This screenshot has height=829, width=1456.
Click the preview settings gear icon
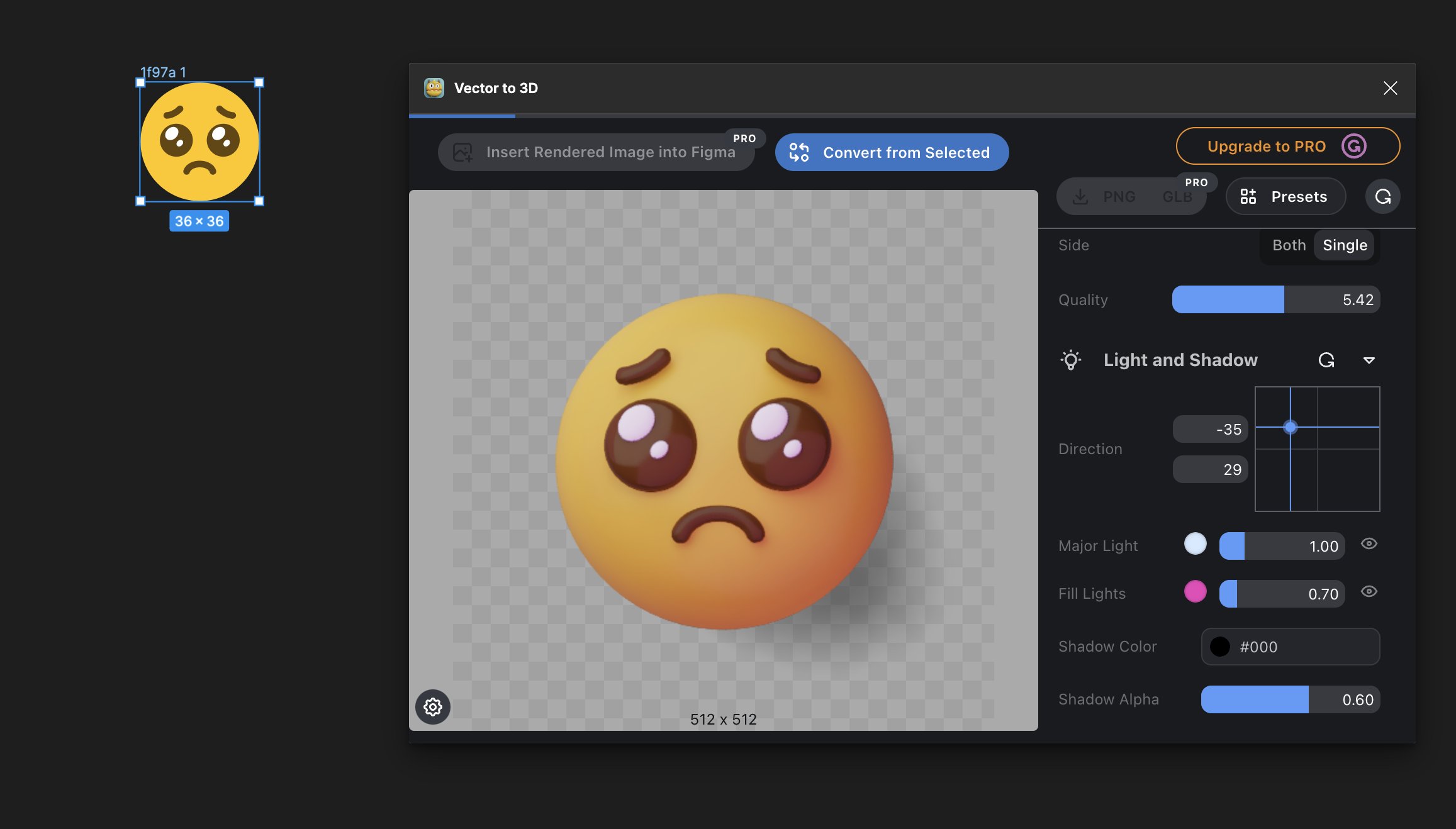coord(432,707)
